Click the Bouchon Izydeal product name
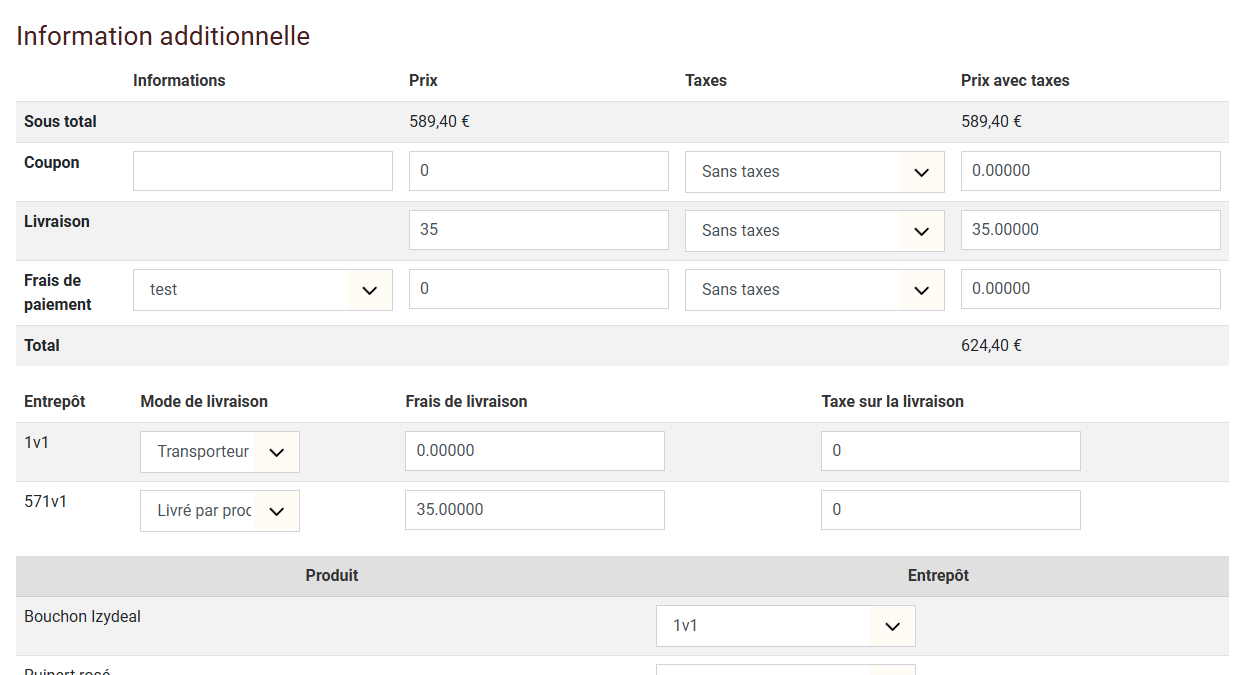The width and height of the screenshot is (1240, 675). tap(82, 617)
